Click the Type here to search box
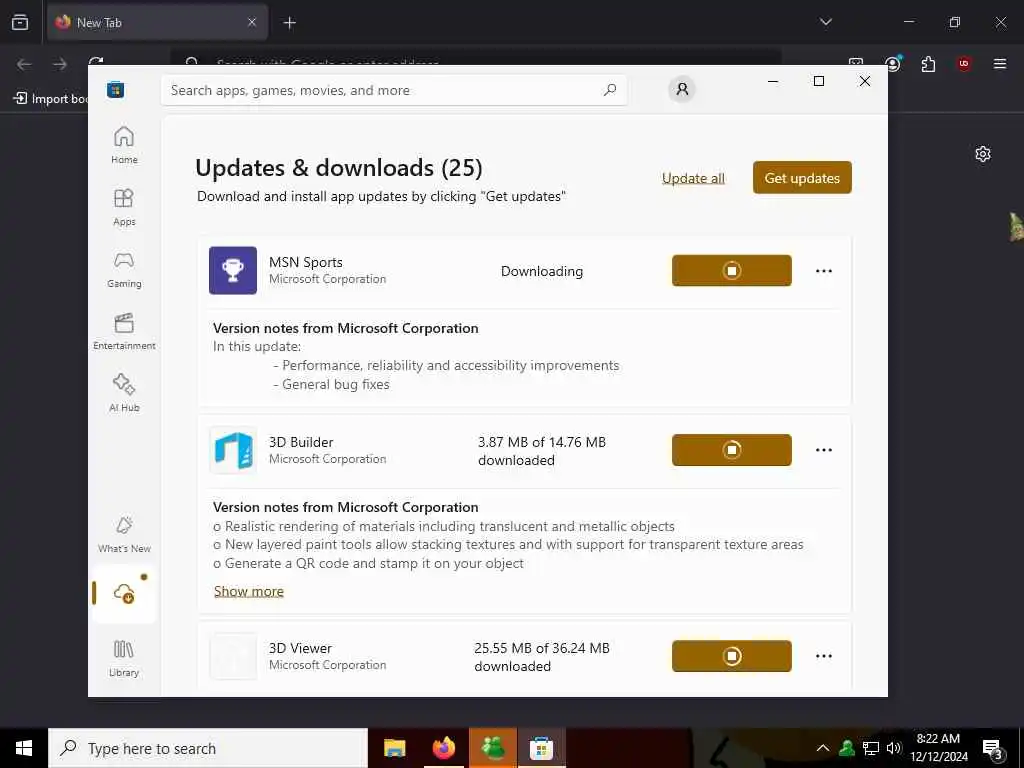The height and width of the screenshot is (768, 1024). 208,748
